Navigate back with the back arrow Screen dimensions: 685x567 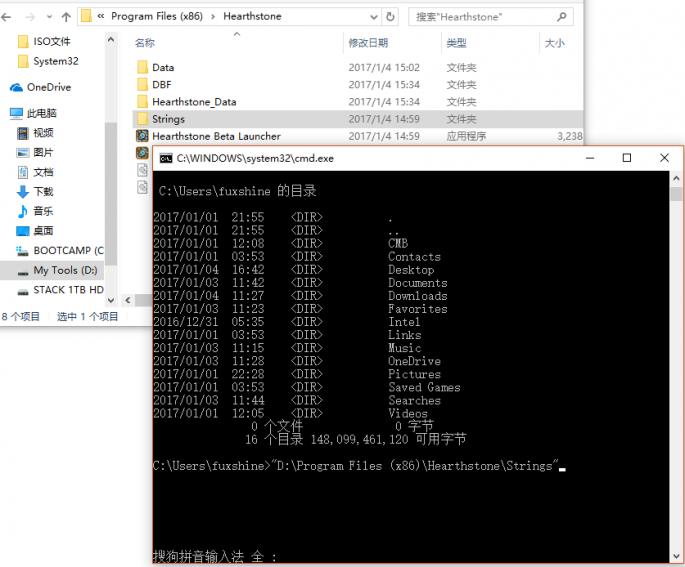[x=8, y=17]
